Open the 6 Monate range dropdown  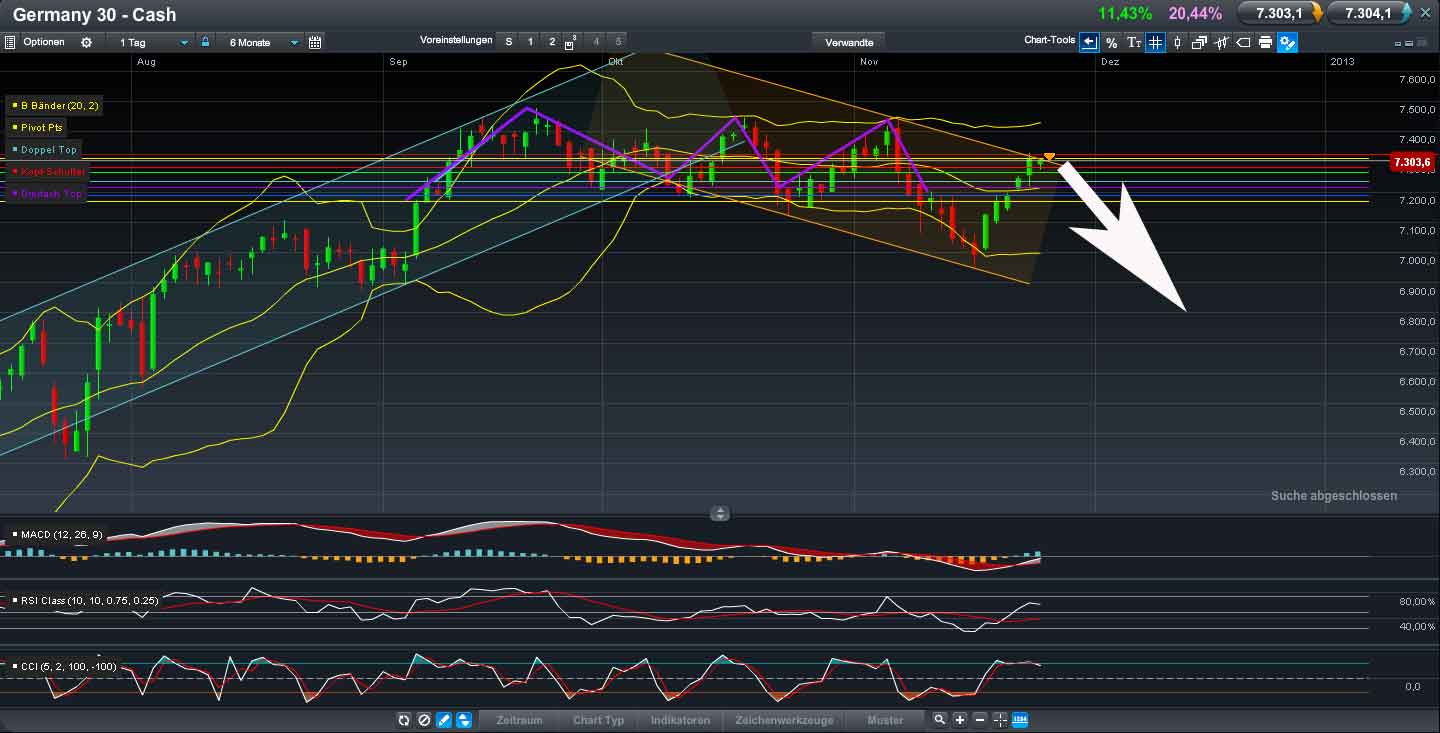pos(263,42)
